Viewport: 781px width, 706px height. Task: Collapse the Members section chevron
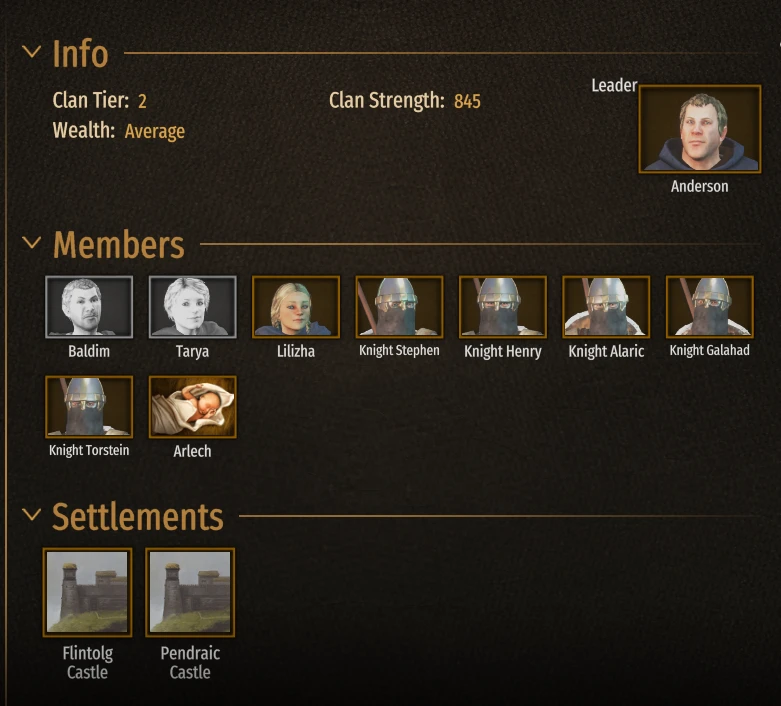coord(32,243)
